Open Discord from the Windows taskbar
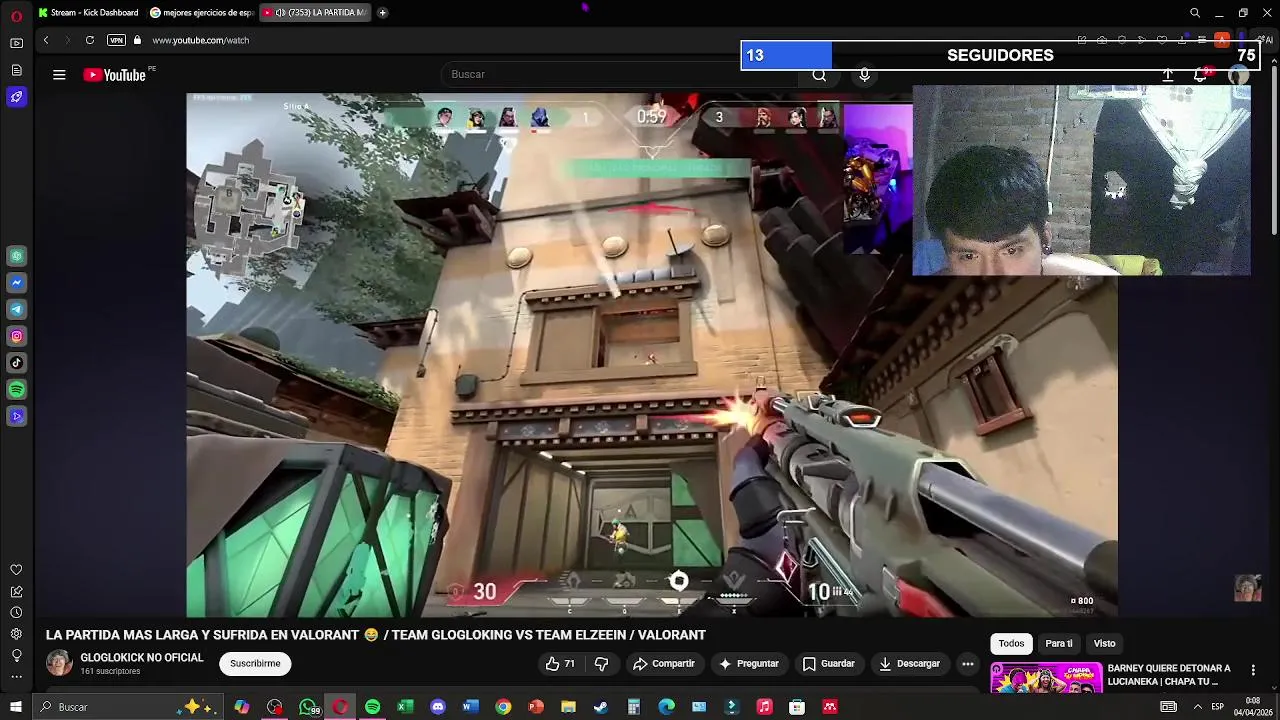Image resolution: width=1280 pixels, height=720 pixels. 438,707
